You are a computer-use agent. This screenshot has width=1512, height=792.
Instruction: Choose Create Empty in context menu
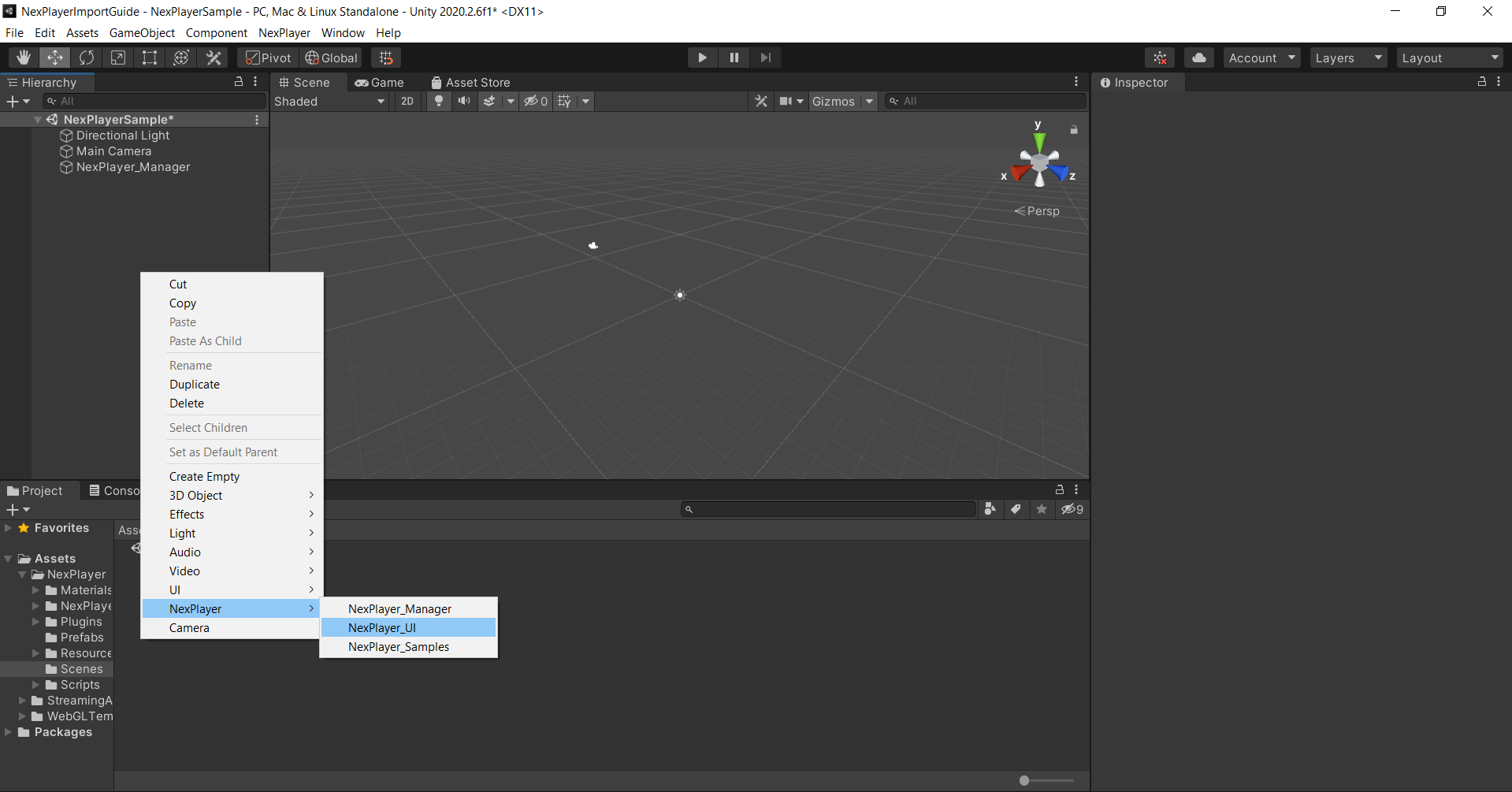coord(232,476)
